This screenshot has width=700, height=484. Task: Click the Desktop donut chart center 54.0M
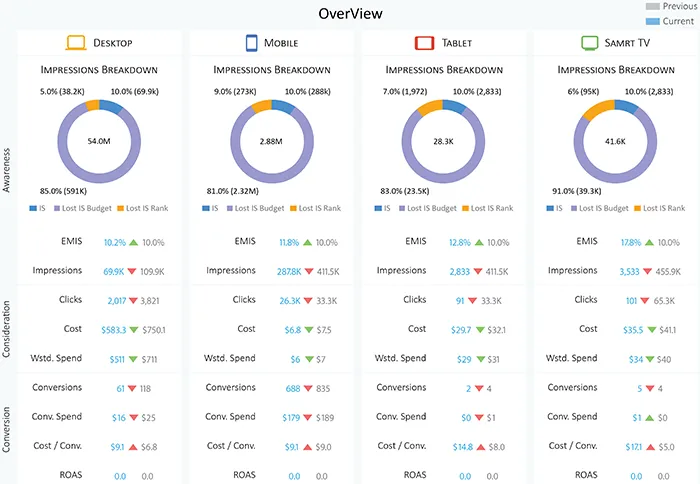[99, 141]
